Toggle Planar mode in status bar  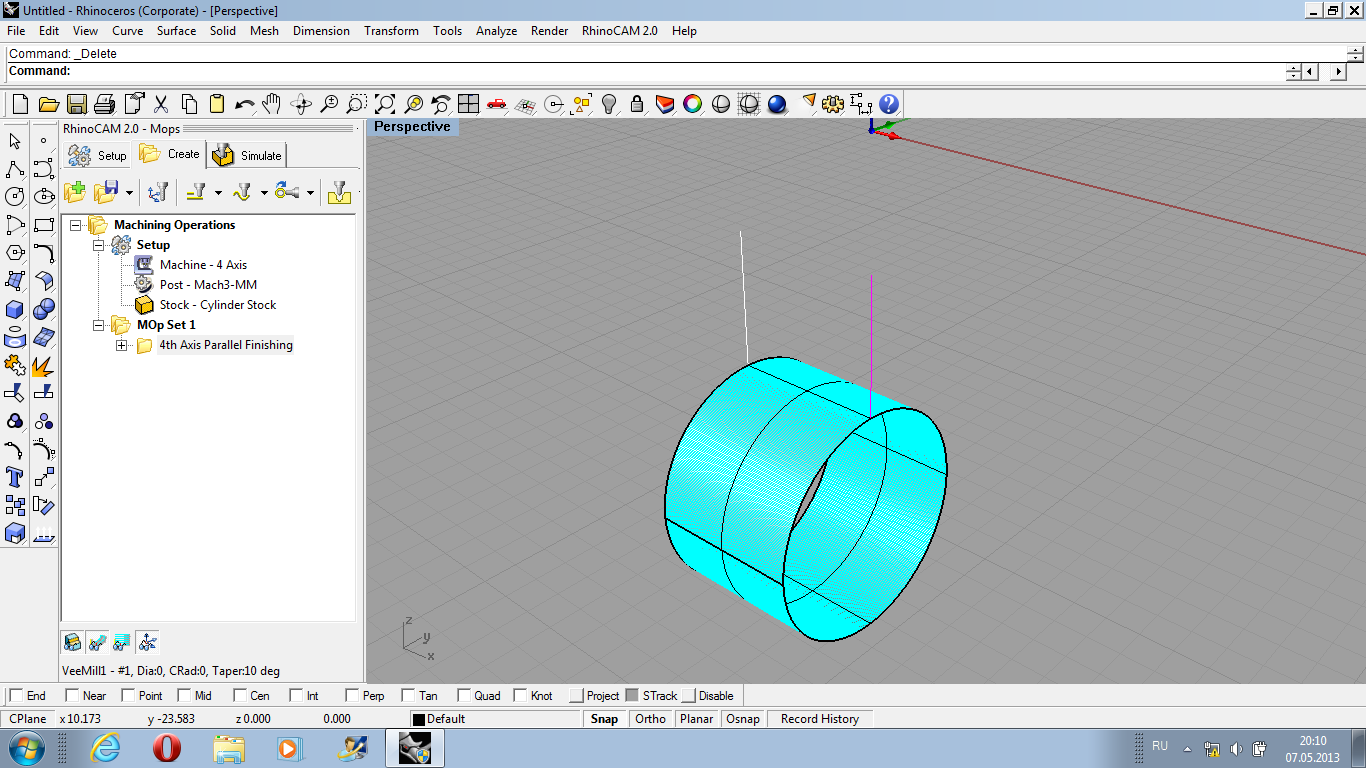tap(697, 719)
